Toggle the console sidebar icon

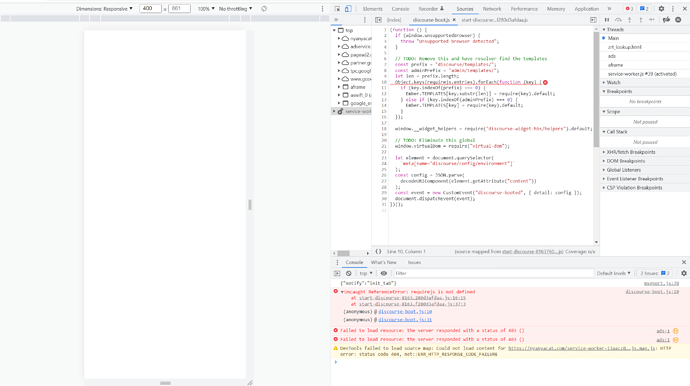point(337,273)
